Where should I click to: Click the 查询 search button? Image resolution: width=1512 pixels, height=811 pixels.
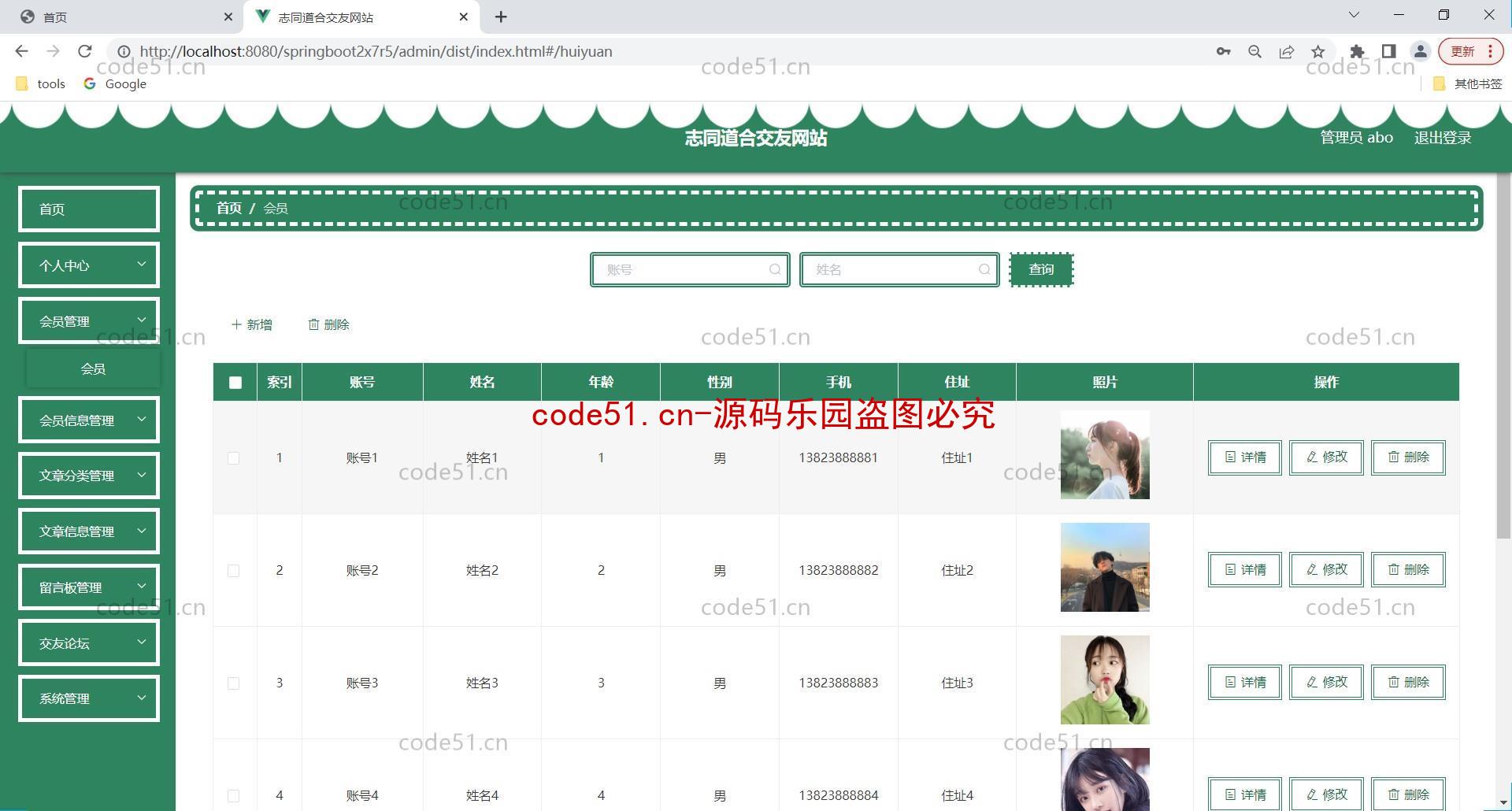(x=1041, y=269)
